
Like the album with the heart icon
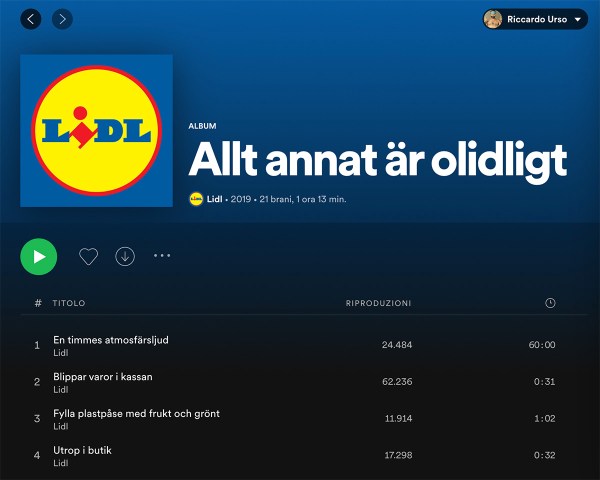[88, 256]
